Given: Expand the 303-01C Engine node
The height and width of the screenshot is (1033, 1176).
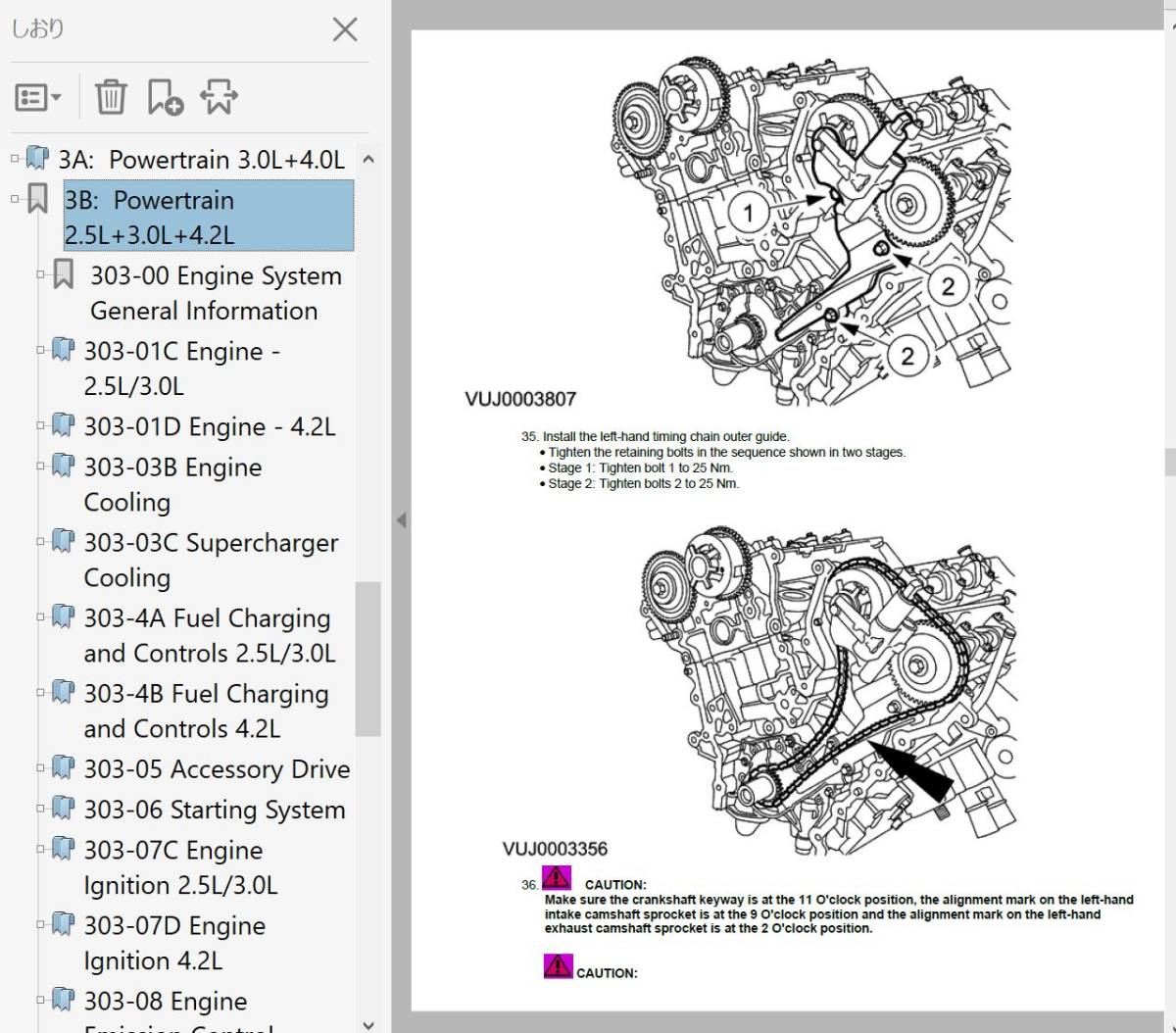Looking at the screenshot, I should pos(41,350).
